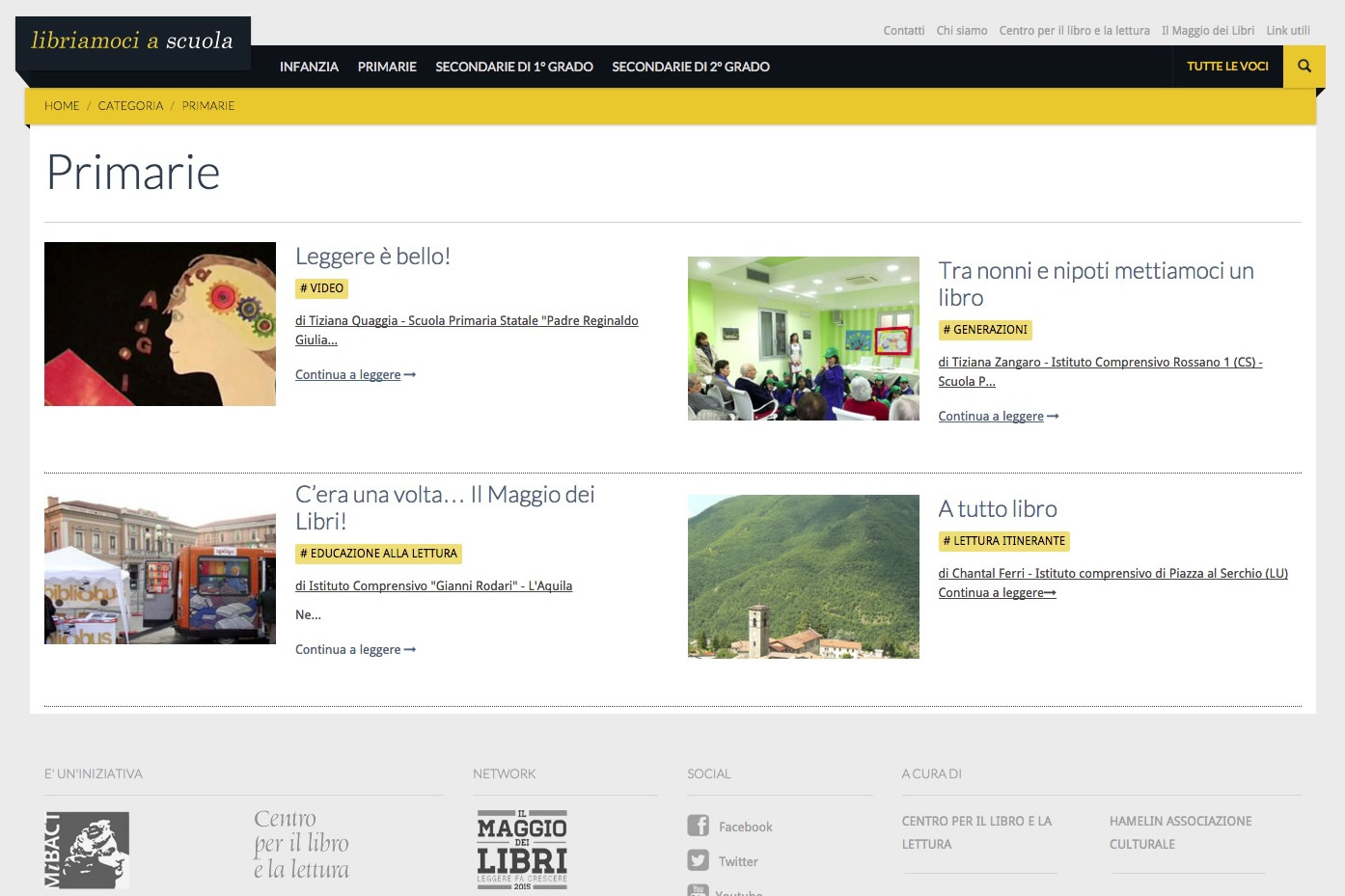
Task: Open the Primarie menu item
Action: 387,67
